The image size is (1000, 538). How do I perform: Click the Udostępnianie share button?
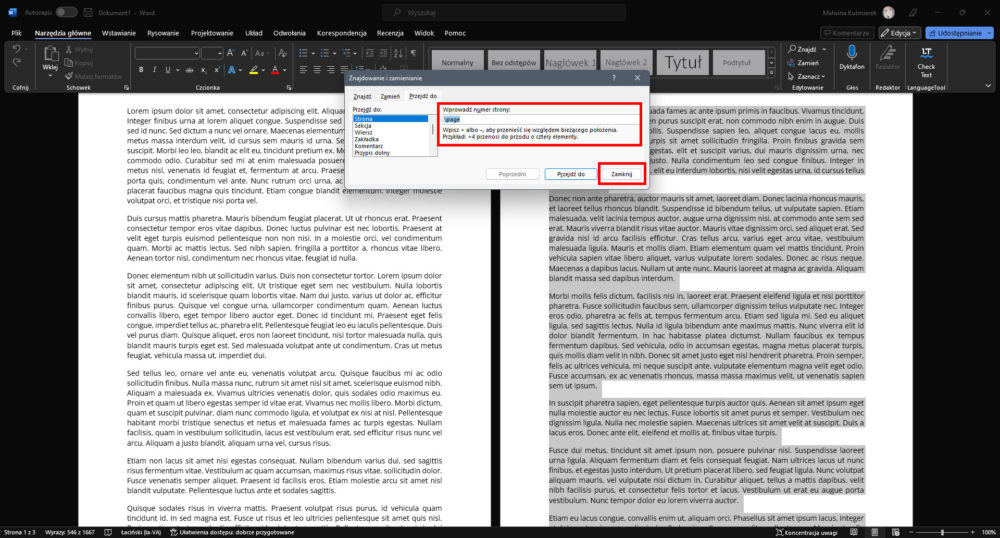[959, 33]
